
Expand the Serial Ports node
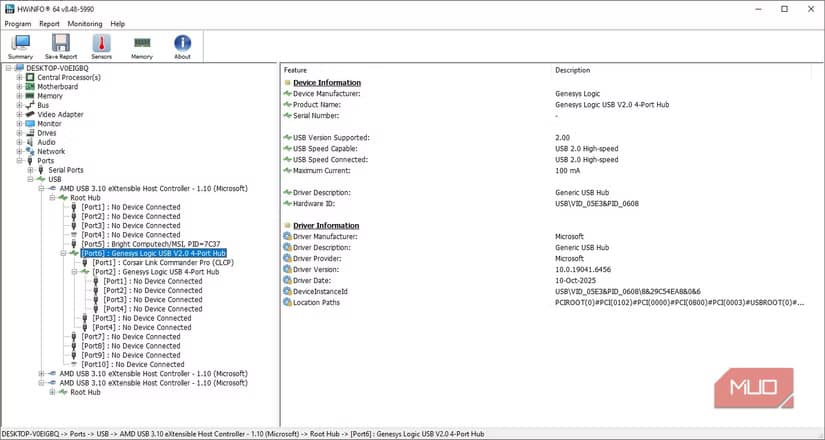pyautogui.click(x=31, y=170)
